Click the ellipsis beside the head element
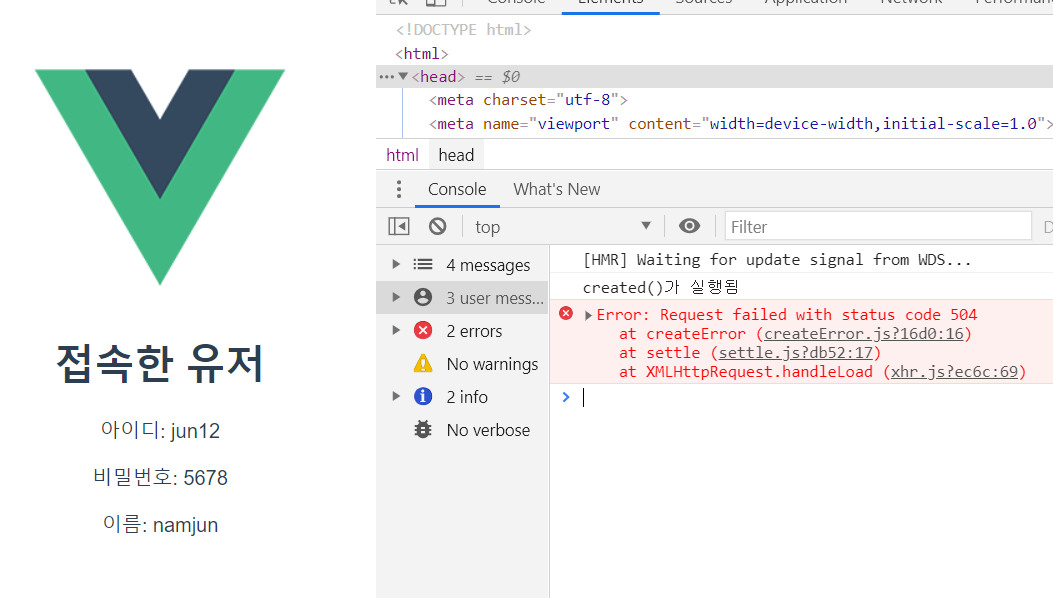 pos(386,77)
